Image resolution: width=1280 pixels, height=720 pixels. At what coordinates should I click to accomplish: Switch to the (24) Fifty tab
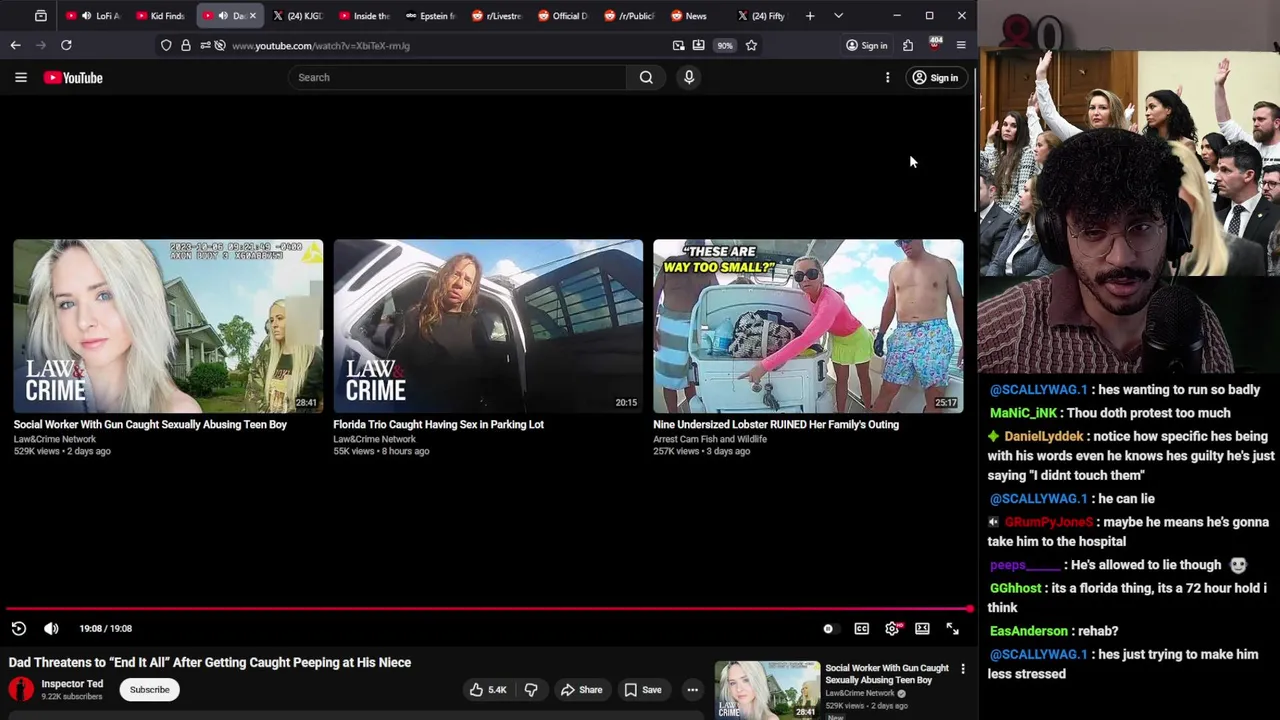coord(763,16)
